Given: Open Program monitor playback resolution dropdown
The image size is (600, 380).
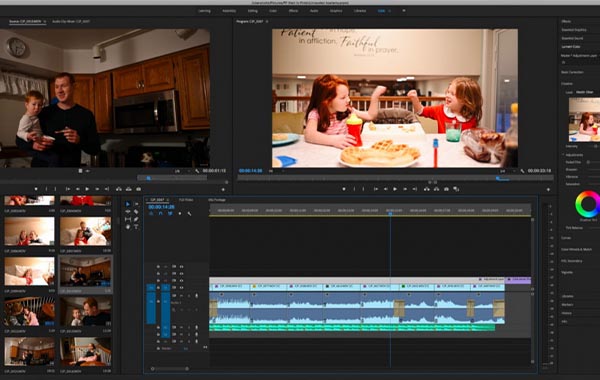Looking at the screenshot, I should pyautogui.click(x=507, y=171).
